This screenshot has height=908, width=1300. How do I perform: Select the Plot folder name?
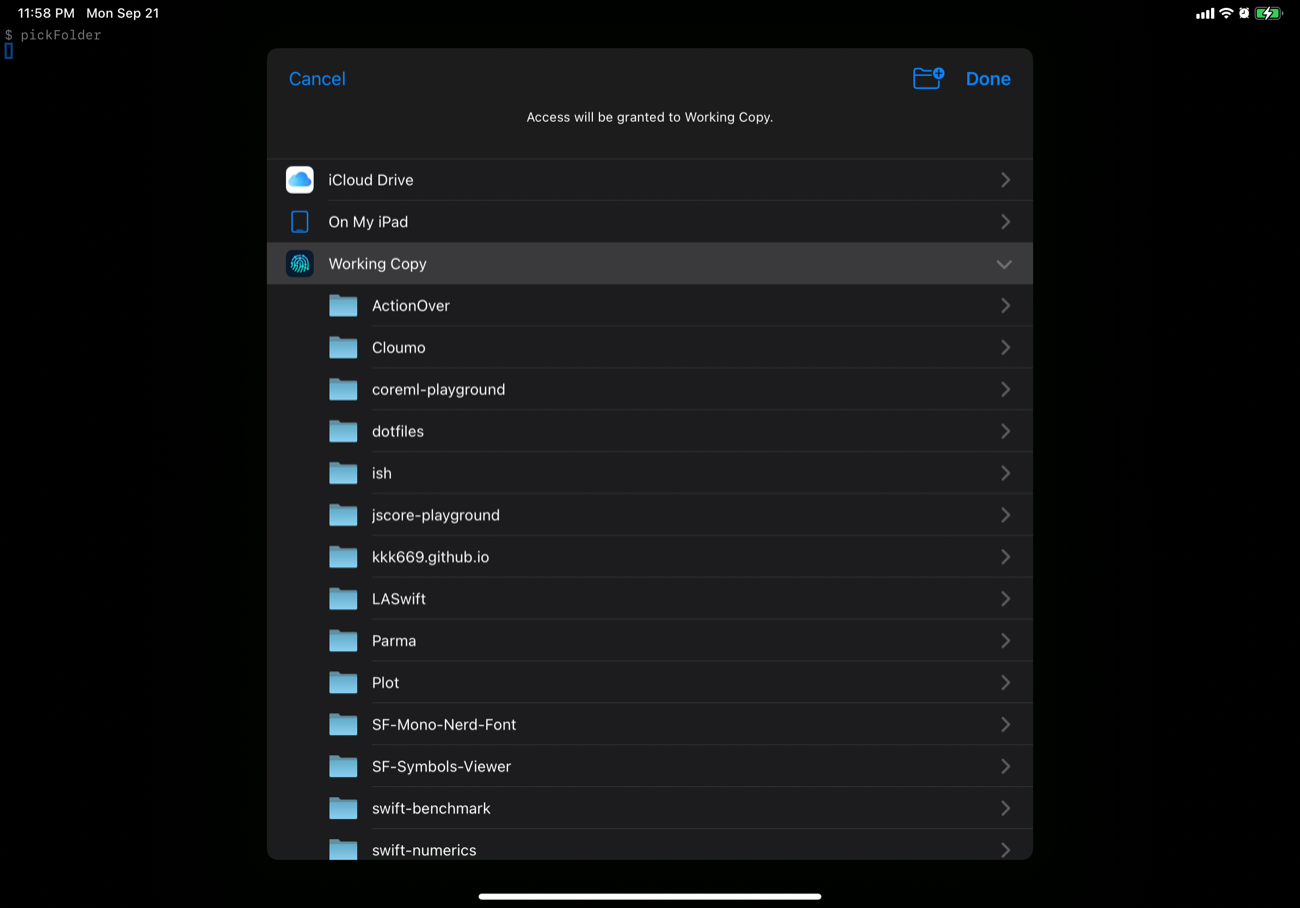tap(385, 683)
